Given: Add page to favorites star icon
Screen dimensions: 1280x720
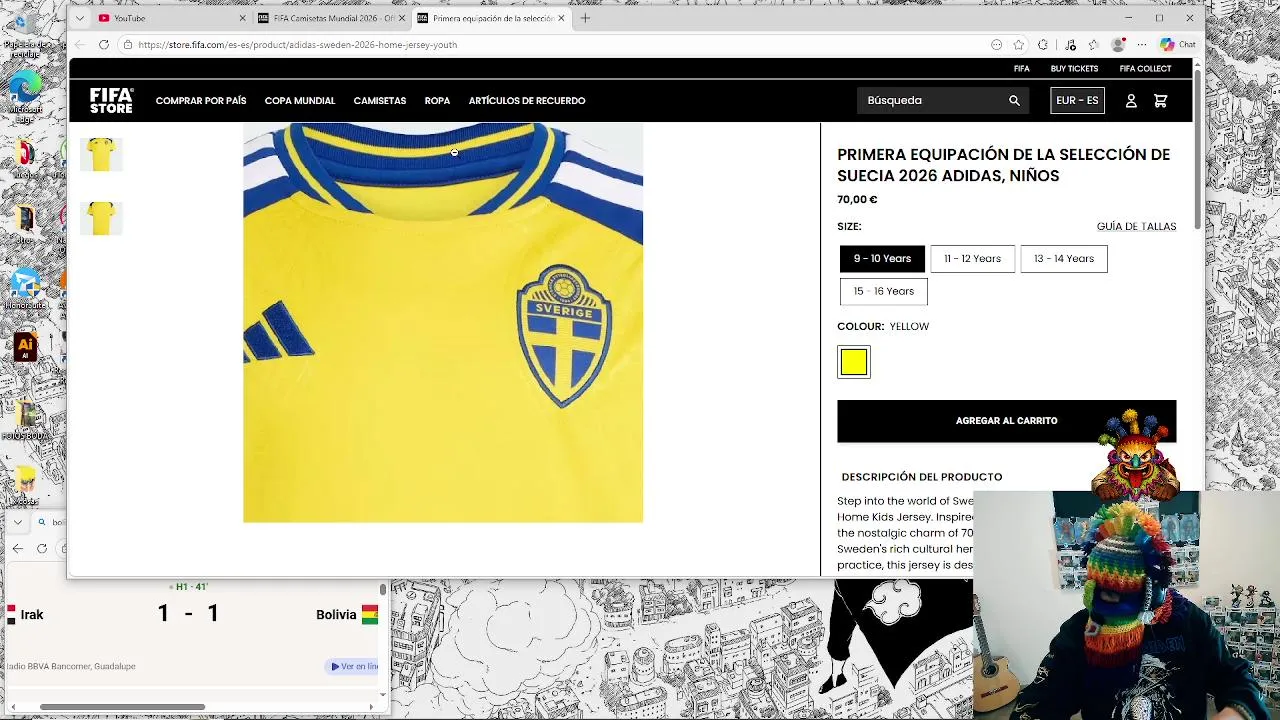Looking at the screenshot, I should tap(1019, 44).
